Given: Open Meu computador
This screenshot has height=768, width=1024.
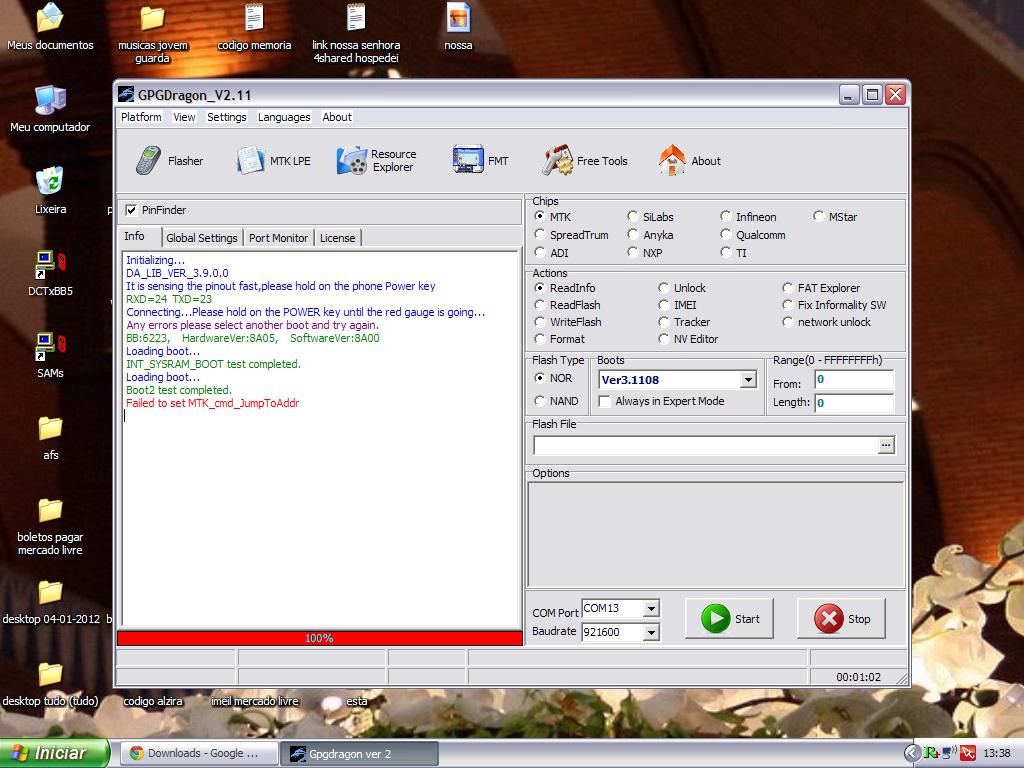Looking at the screenshot, I should coord(50,110).
